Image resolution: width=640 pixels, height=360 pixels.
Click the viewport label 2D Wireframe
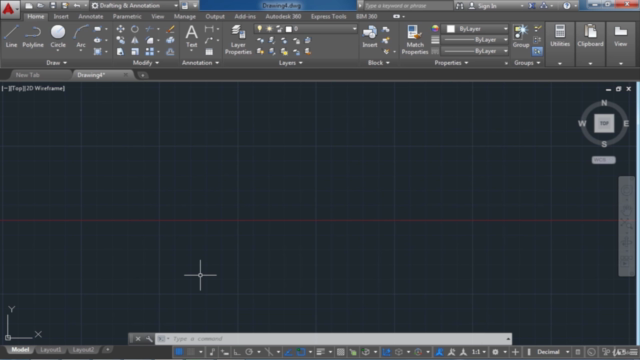tap(45, 88)
